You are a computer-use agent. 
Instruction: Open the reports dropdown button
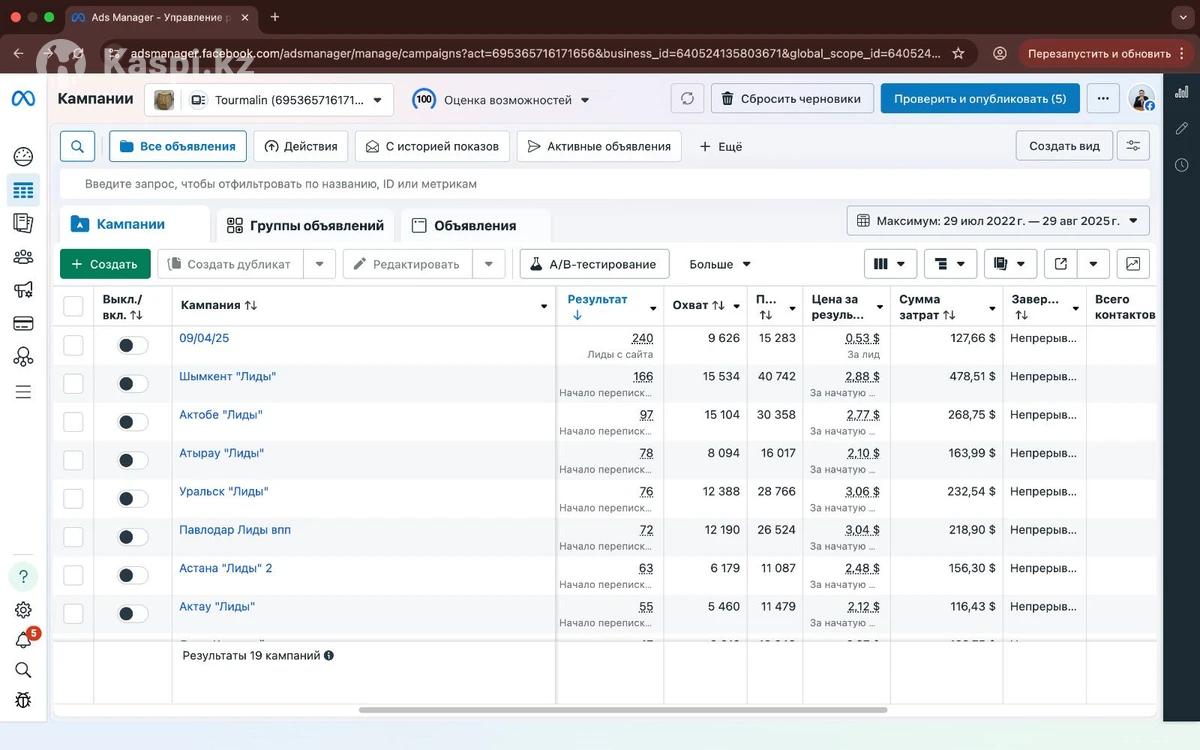click(x=1010, y=264)
